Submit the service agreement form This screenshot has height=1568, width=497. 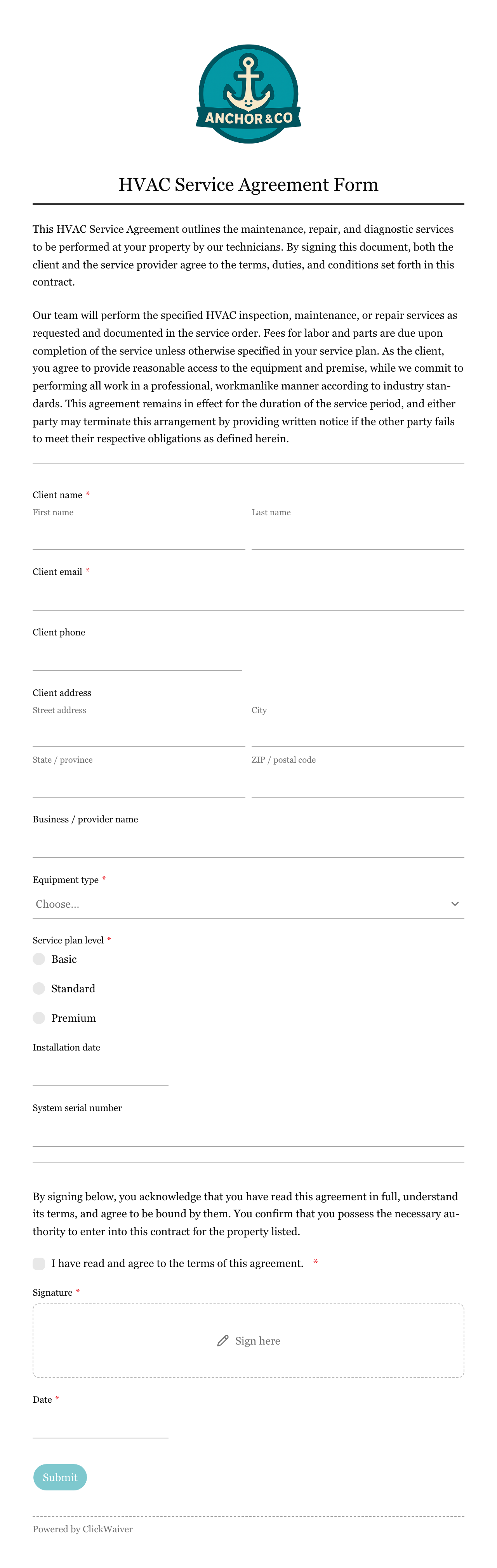(60, 1477)
